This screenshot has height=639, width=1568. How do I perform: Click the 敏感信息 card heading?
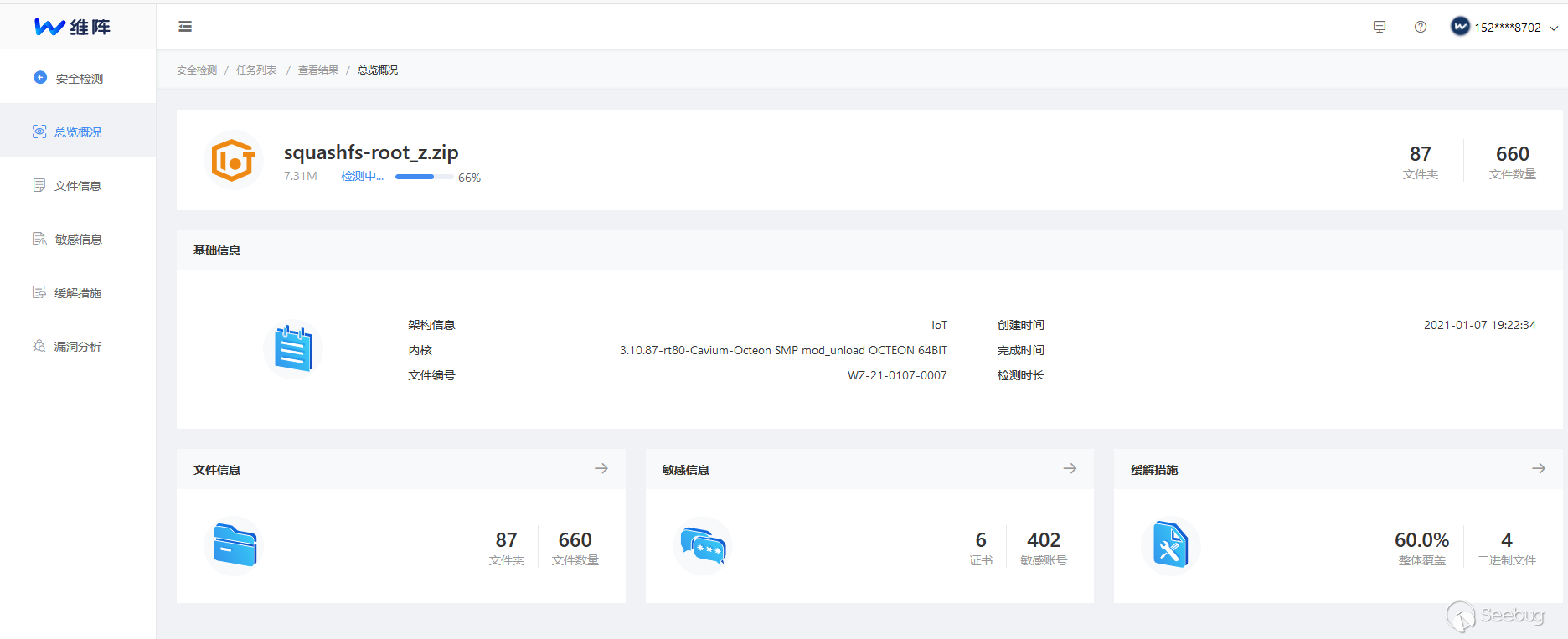click(x=686, y=470)
